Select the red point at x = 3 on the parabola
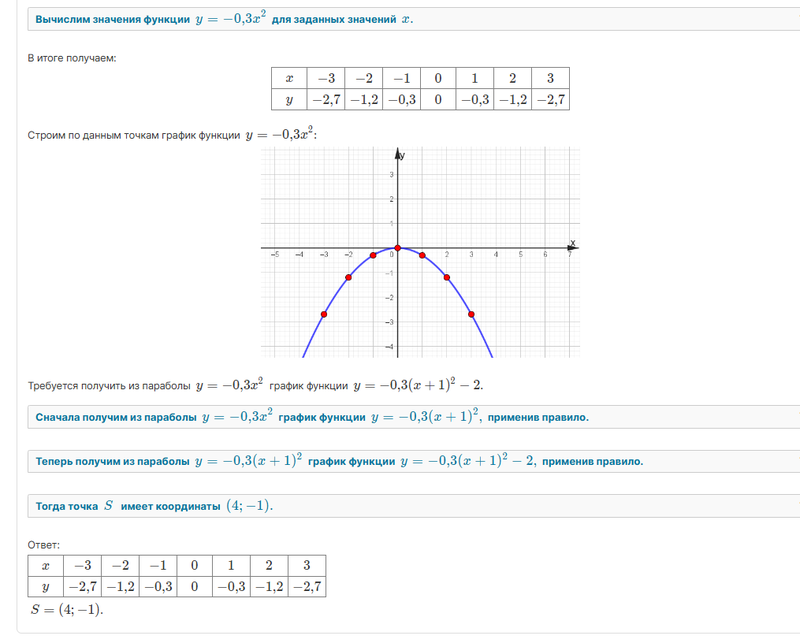The height and width of the screenshot is (643, 800). pos(471,314)
